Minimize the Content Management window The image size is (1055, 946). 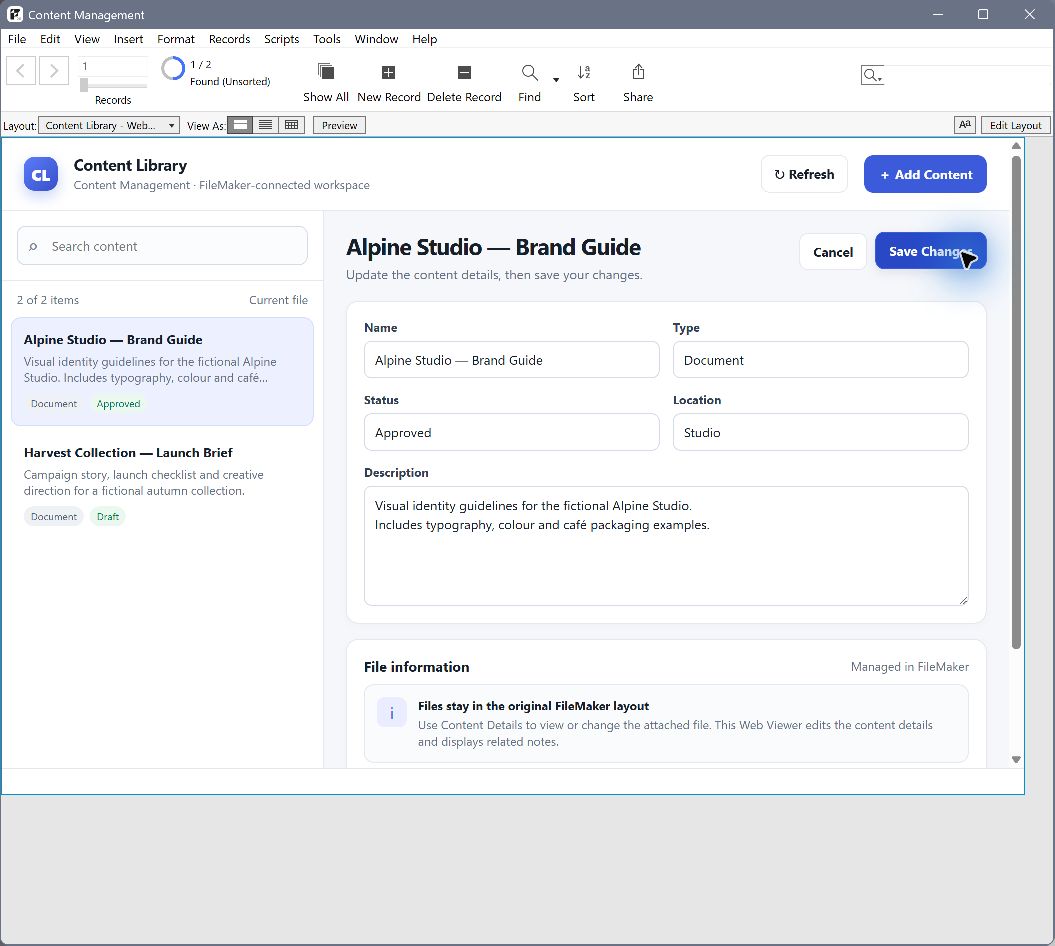pos(938,14)
